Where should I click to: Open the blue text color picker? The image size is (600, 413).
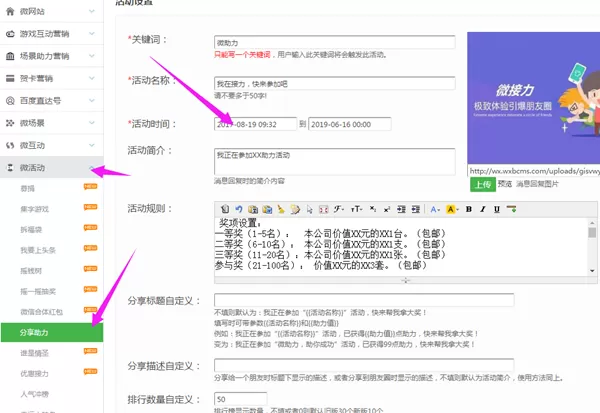pos(435,209)
